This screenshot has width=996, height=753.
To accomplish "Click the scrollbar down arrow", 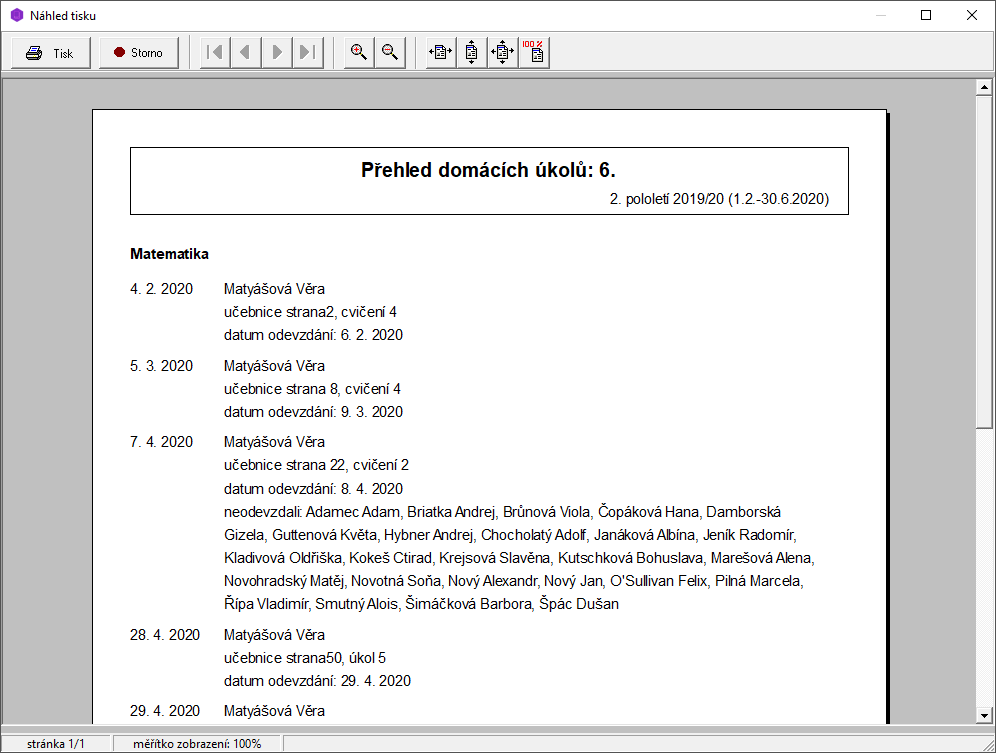I will 984,716.
